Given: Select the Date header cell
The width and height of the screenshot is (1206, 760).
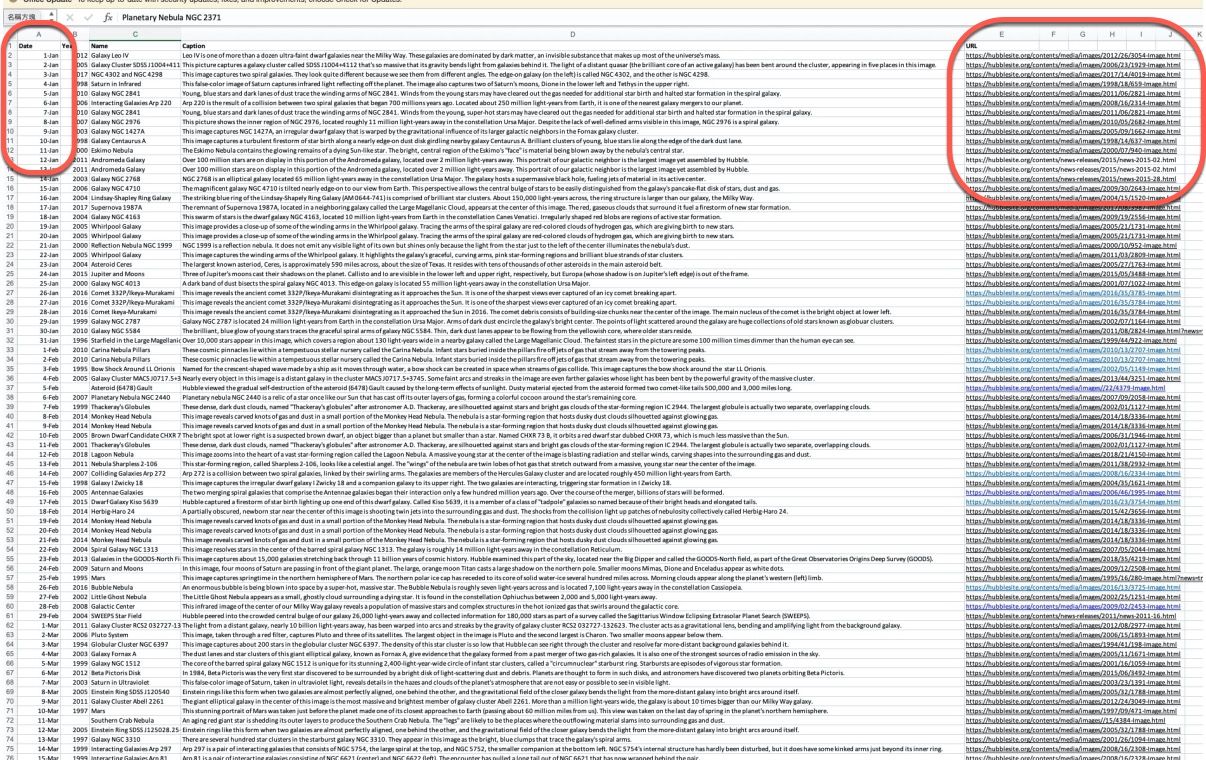Looking at the screenshot, I should pos(38,45).
